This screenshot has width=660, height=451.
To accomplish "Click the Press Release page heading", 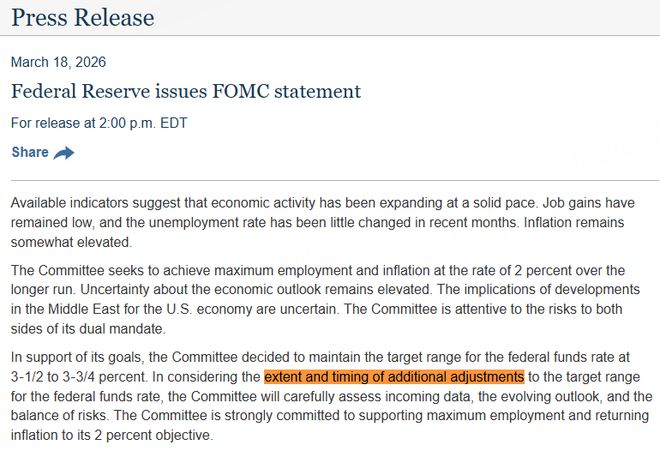I will [83, 18].
